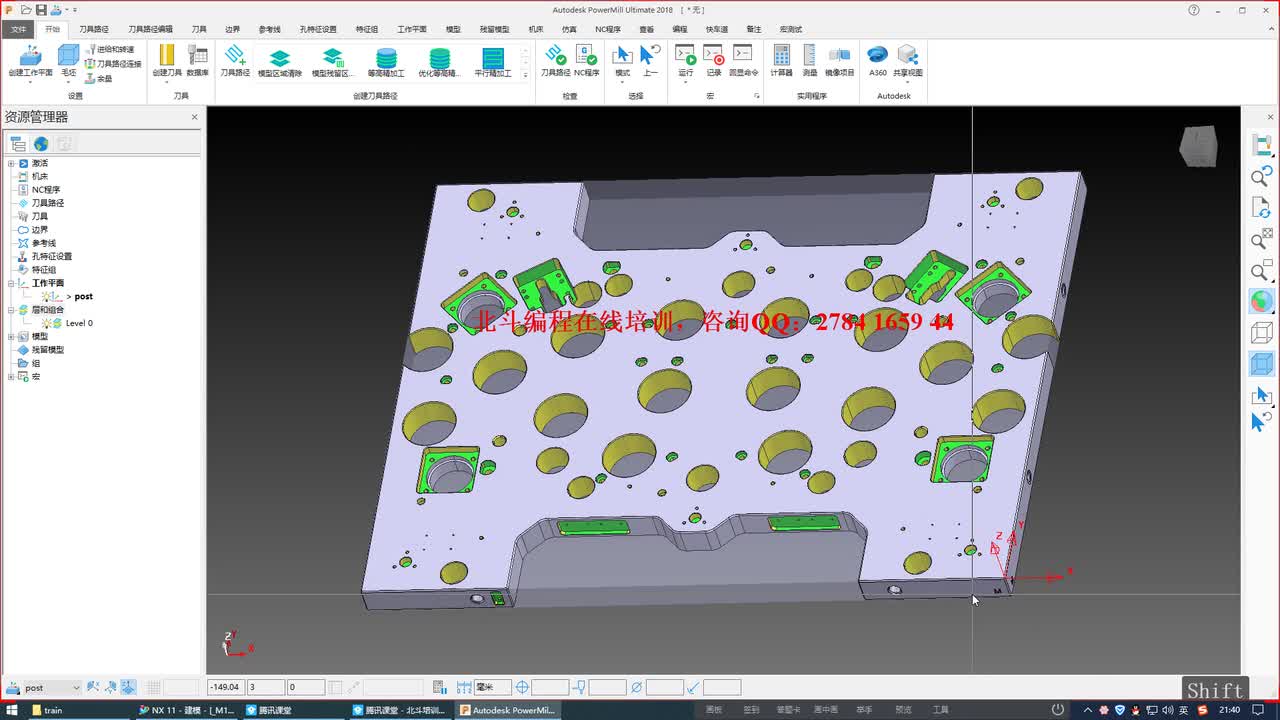Switch to the NC程序 ribbon tab
The width and height of the screenshot is (1280, 720).
point(608,29)
